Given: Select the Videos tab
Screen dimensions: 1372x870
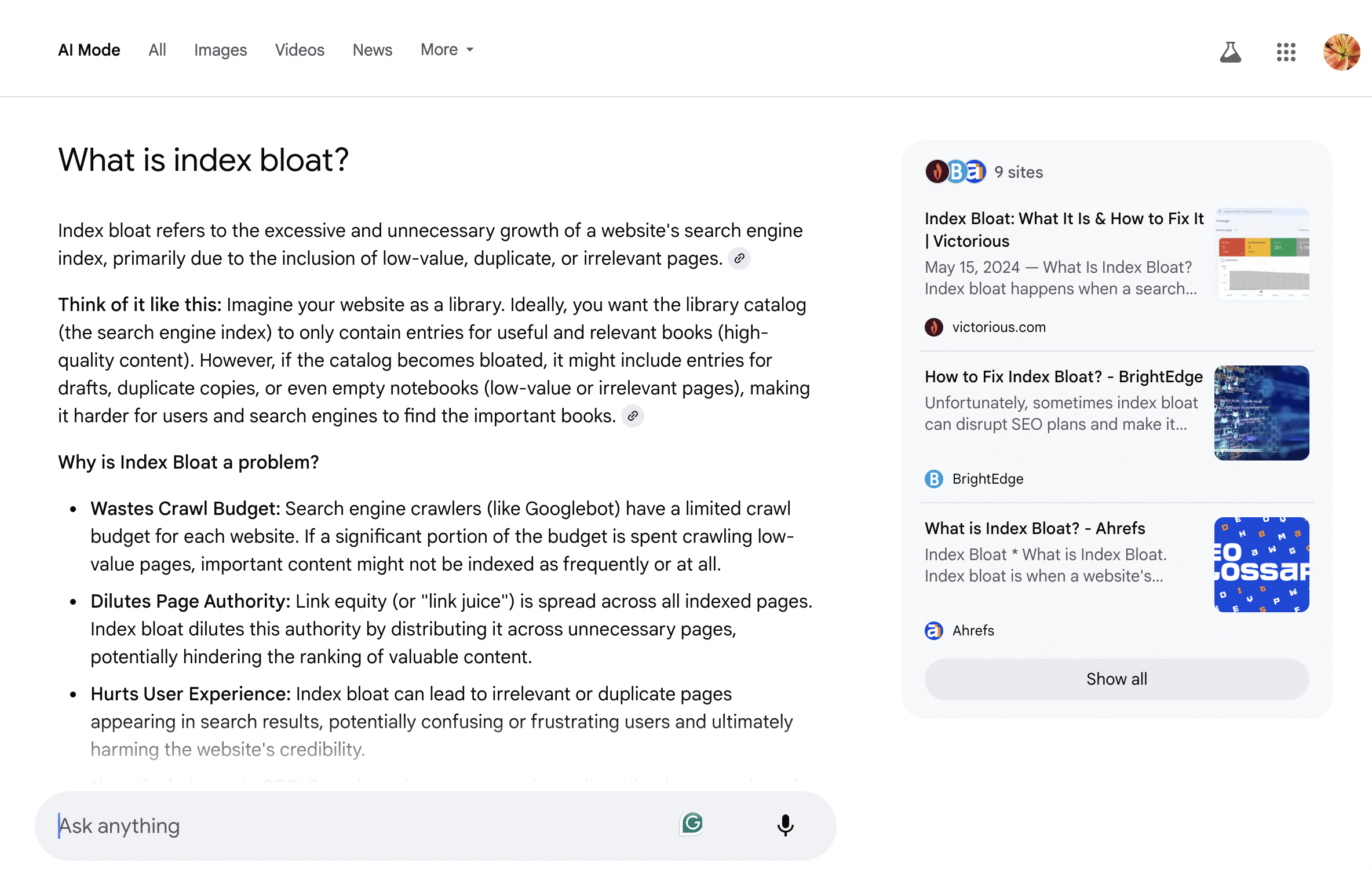Looking at the screenshot, I should (300, 50).
